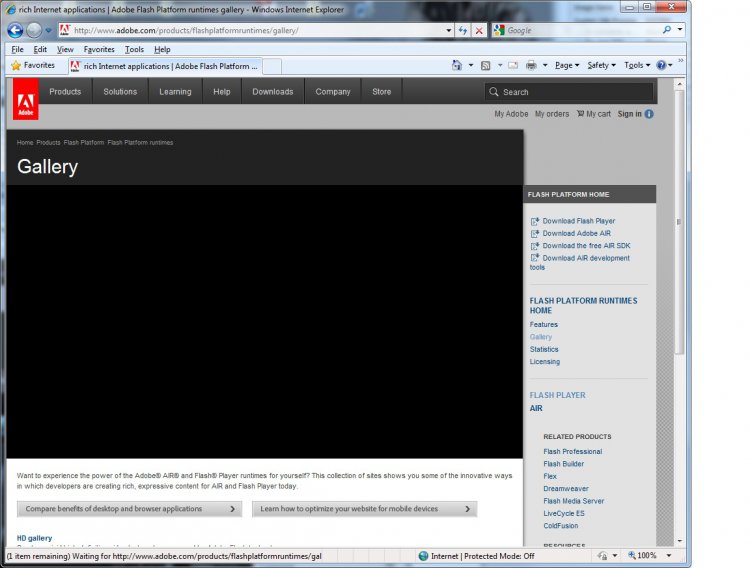Click the Refresh page icon
The height and width of the screenshot is (568, 750).
pos(463,30)
